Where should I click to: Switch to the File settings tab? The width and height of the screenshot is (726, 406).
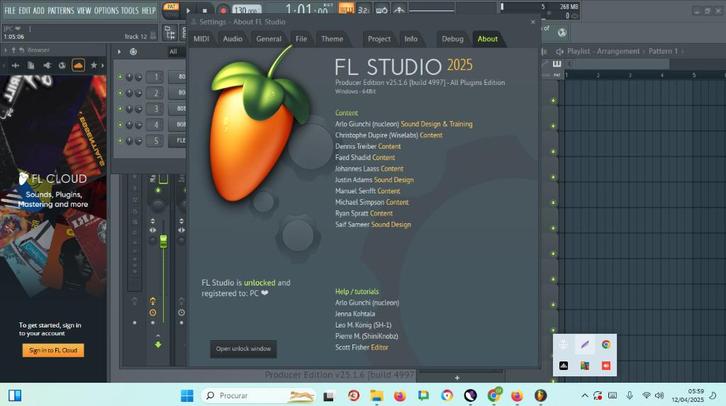301,39
